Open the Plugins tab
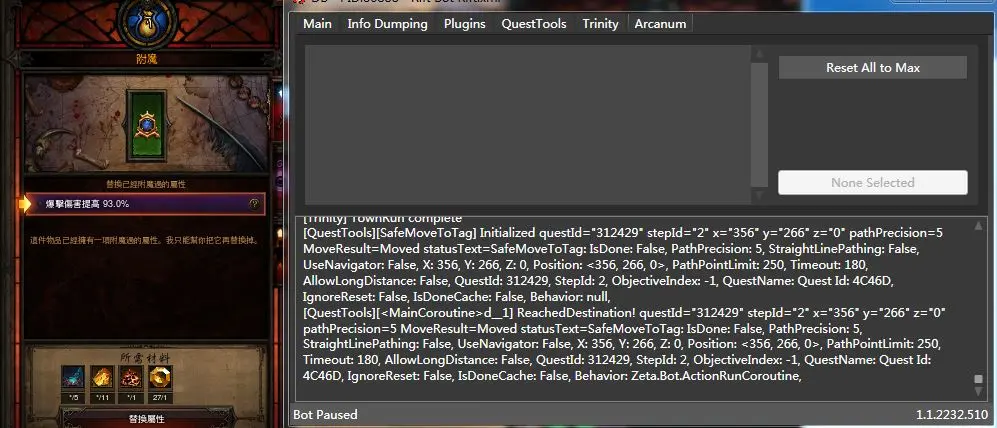This screenshot has height=428, width=997. 464,24
